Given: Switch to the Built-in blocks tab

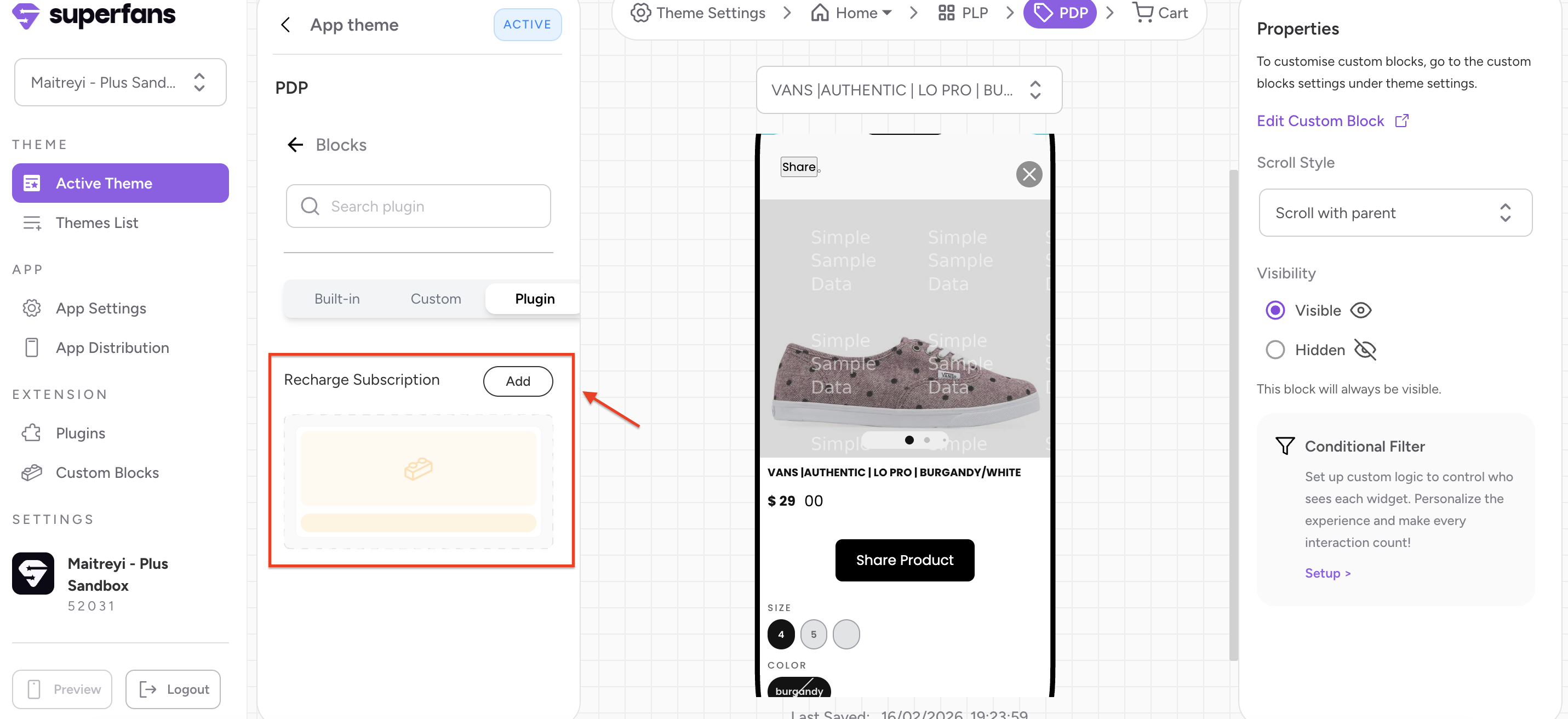Looking at the screenshot, I should [x=336, y=299].
